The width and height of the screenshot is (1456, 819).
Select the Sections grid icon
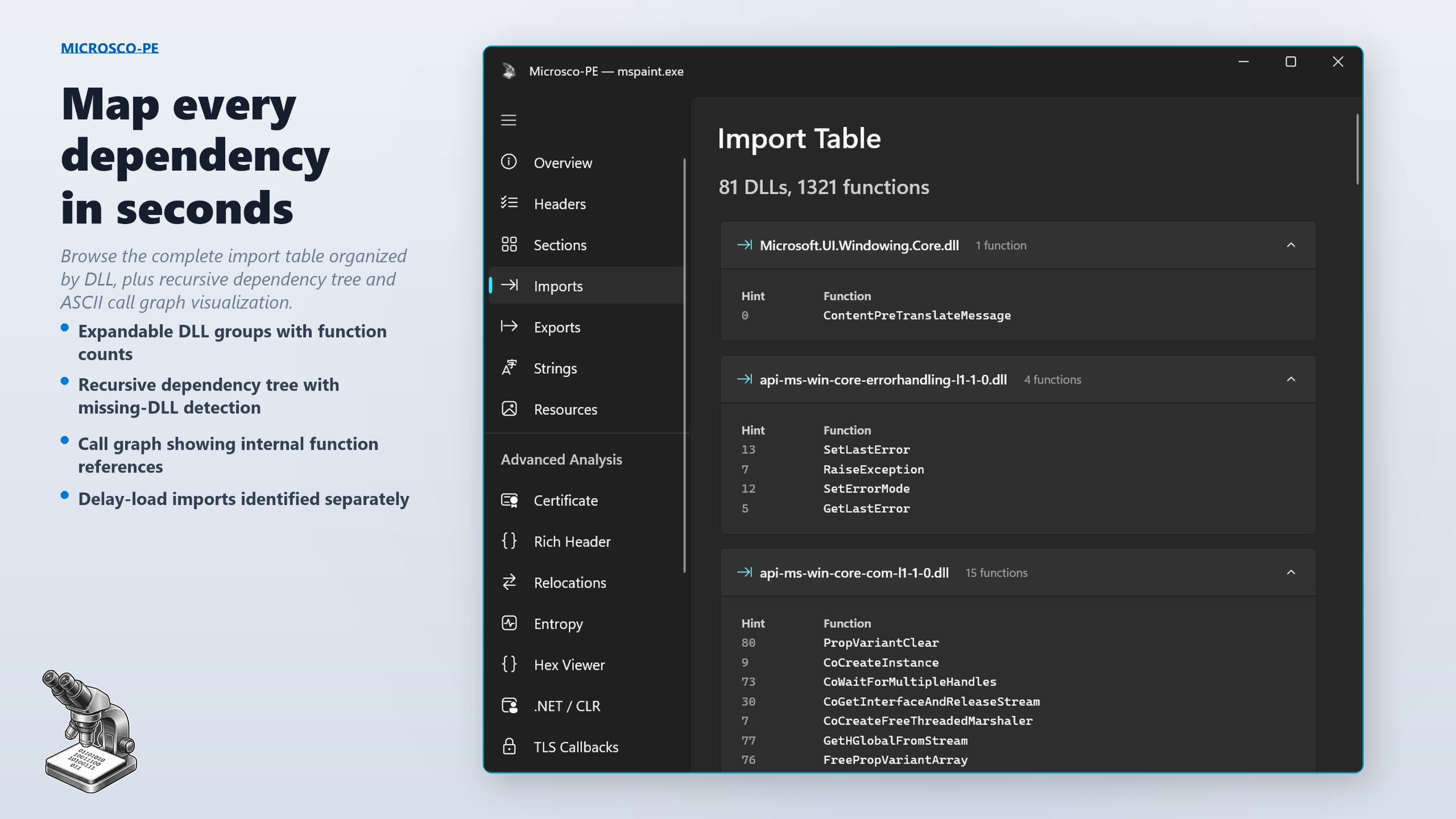(508, 245)
